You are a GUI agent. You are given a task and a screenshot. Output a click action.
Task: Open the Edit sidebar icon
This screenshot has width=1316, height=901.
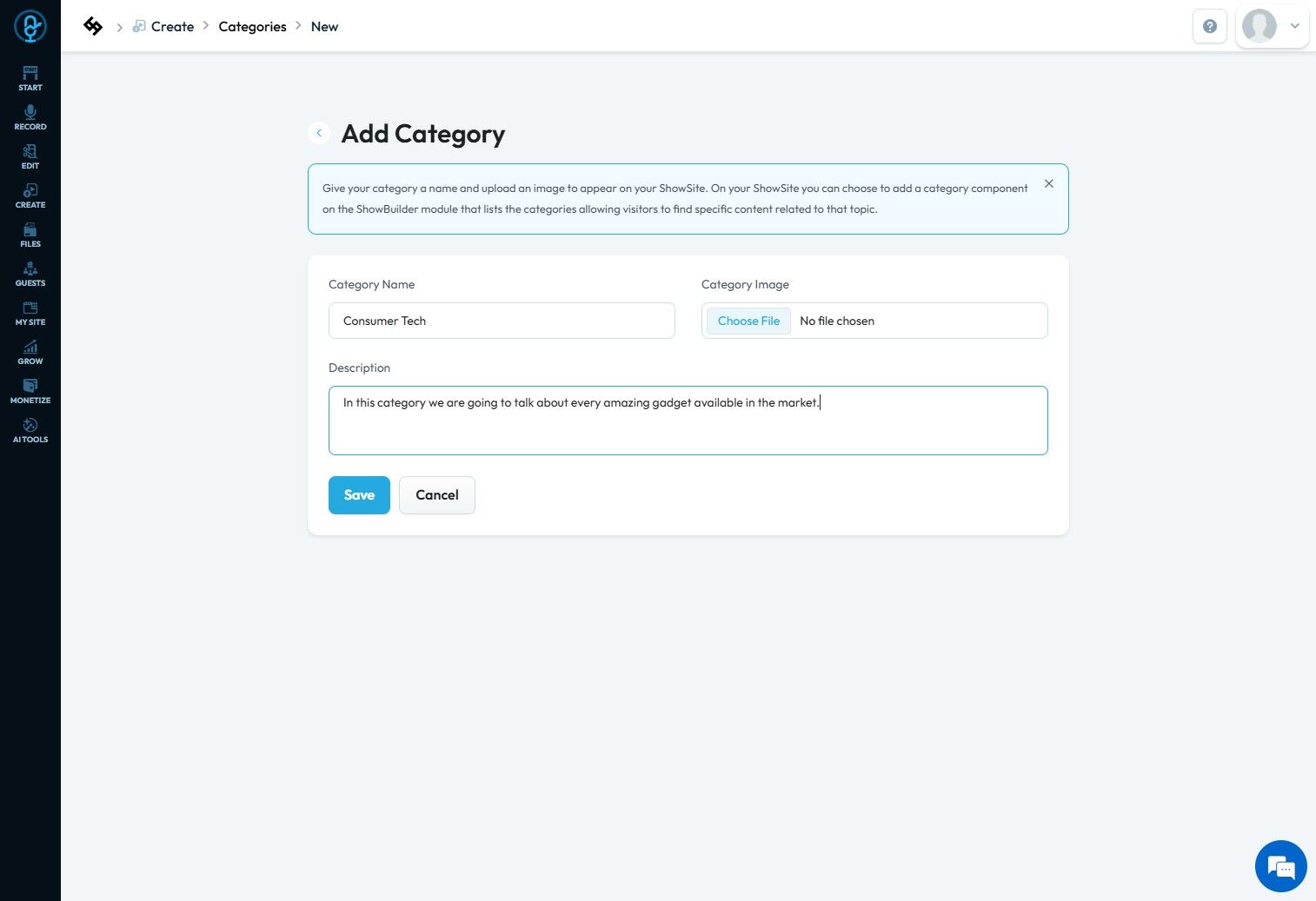pos(30,156)
